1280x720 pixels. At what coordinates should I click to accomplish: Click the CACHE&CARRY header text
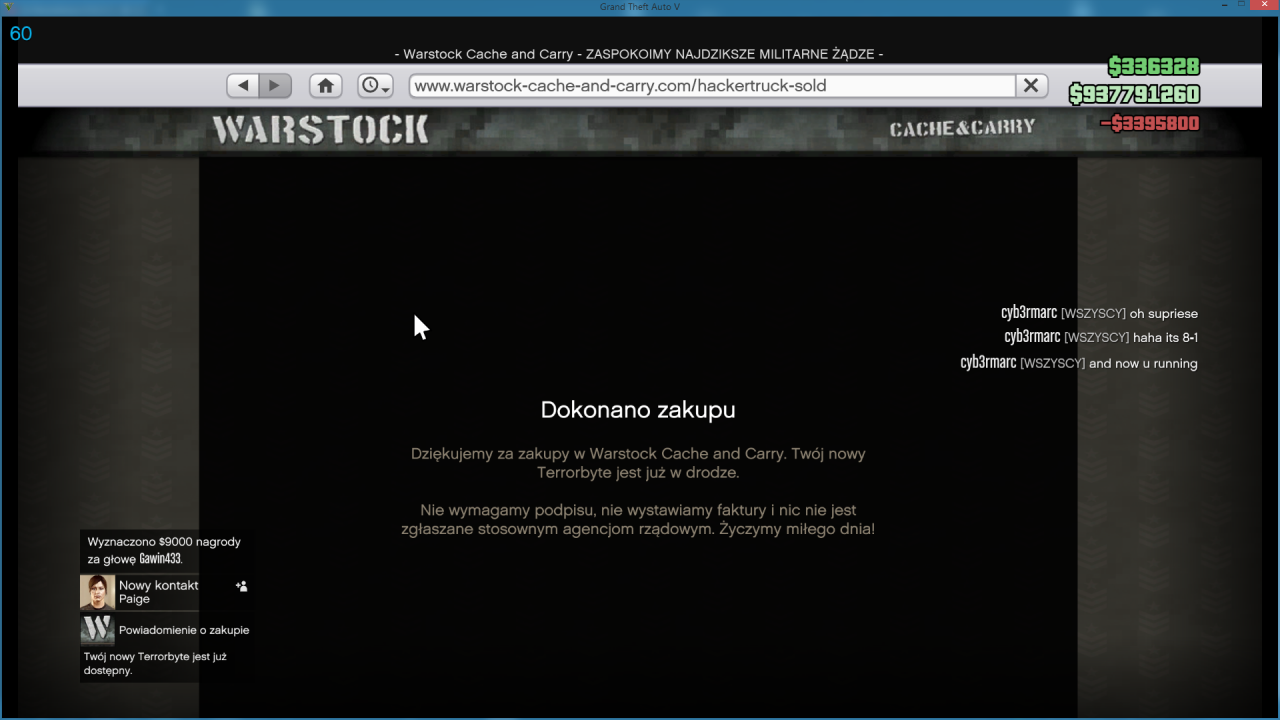962,128
